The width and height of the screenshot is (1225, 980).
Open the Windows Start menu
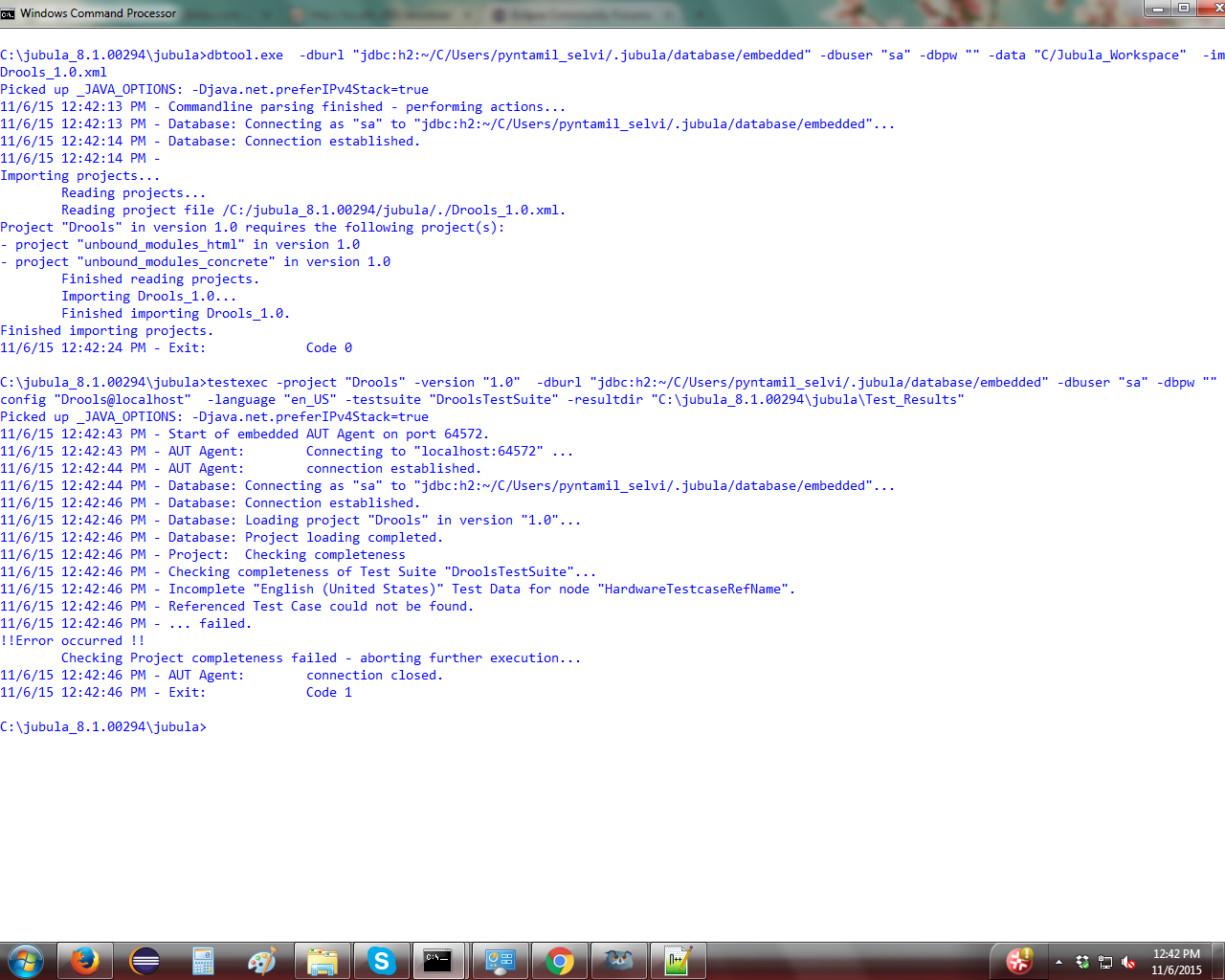[x=26, y=961]
